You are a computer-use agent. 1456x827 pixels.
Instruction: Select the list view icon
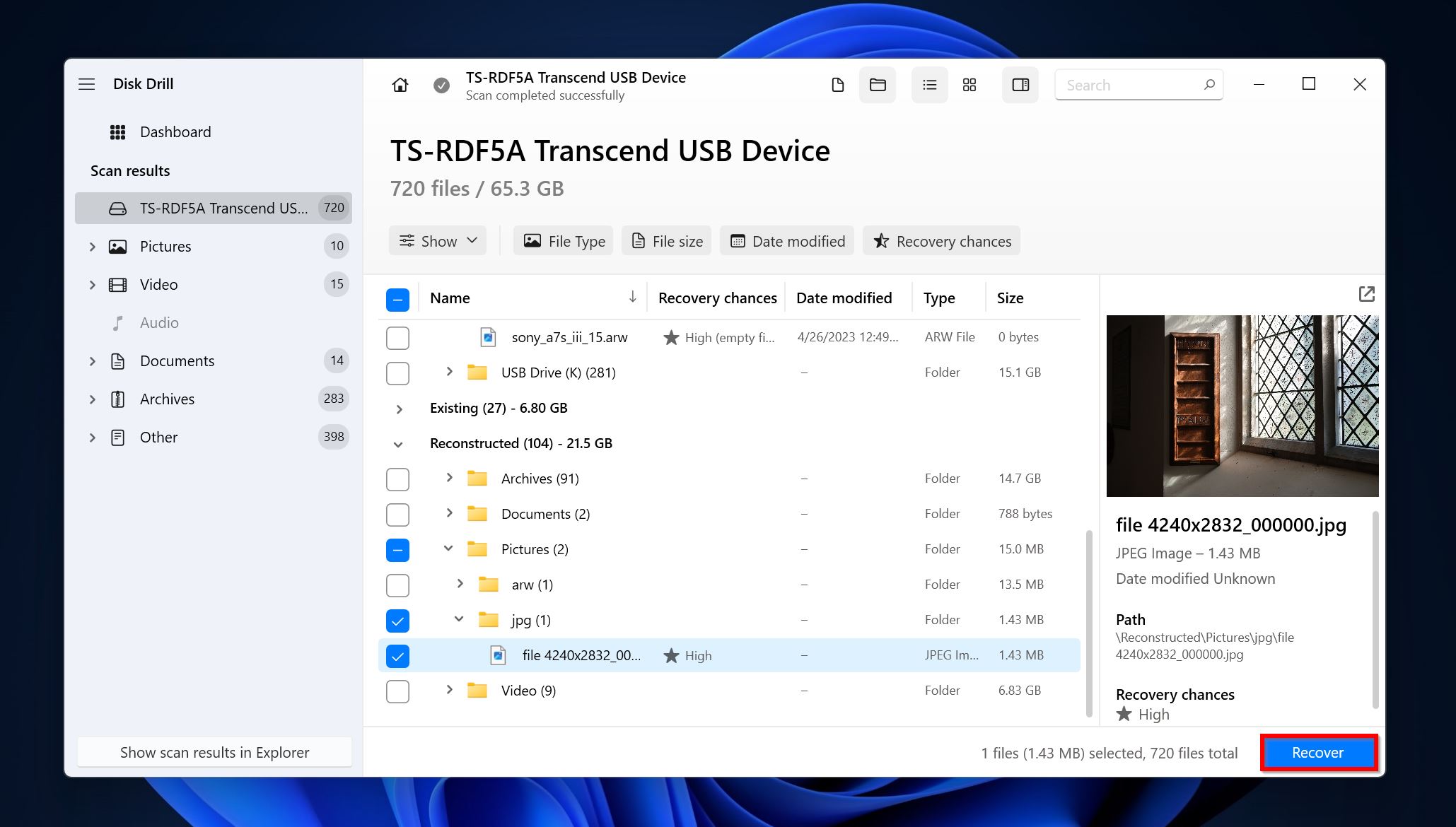[927, 84]
